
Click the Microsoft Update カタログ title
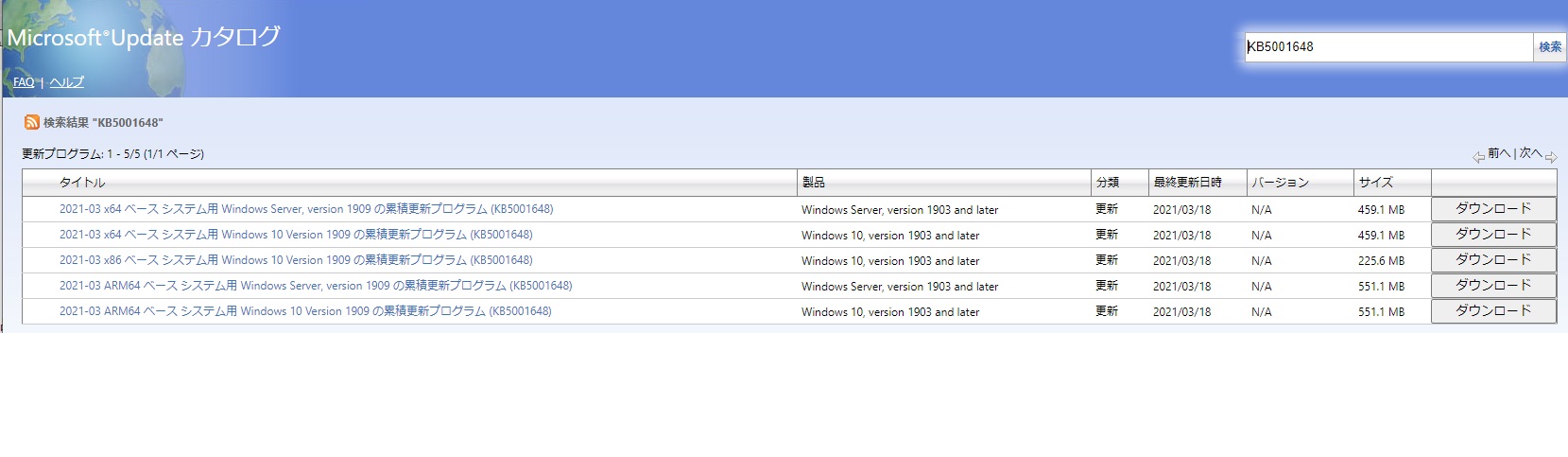pos(144,37)
